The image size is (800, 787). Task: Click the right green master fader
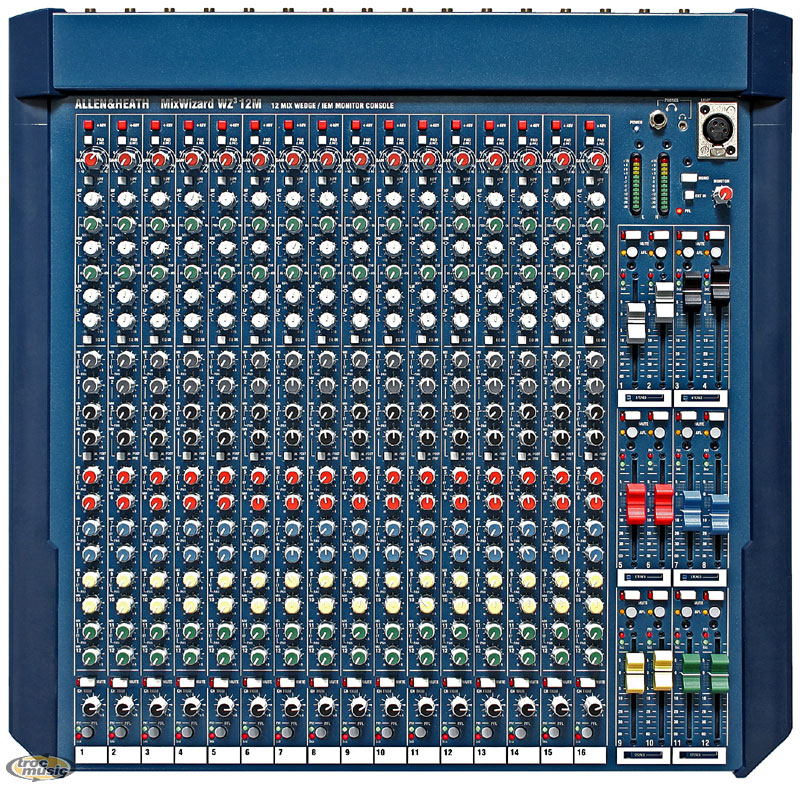(x=719, y=672)
